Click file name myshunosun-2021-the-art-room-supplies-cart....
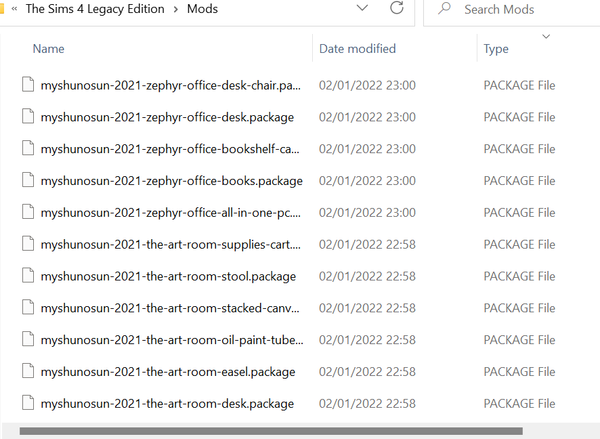 click(x=171, y=244)
